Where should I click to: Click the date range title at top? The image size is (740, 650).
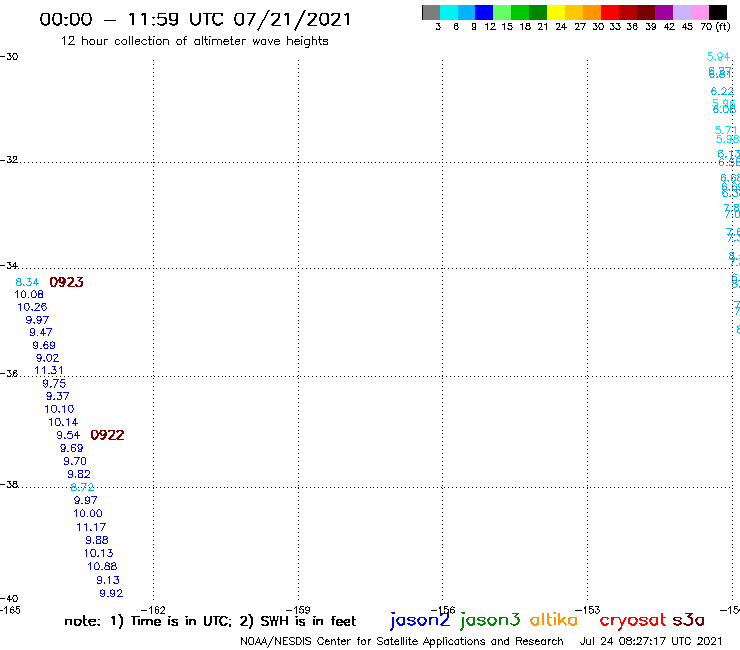(x=195, y=20)
